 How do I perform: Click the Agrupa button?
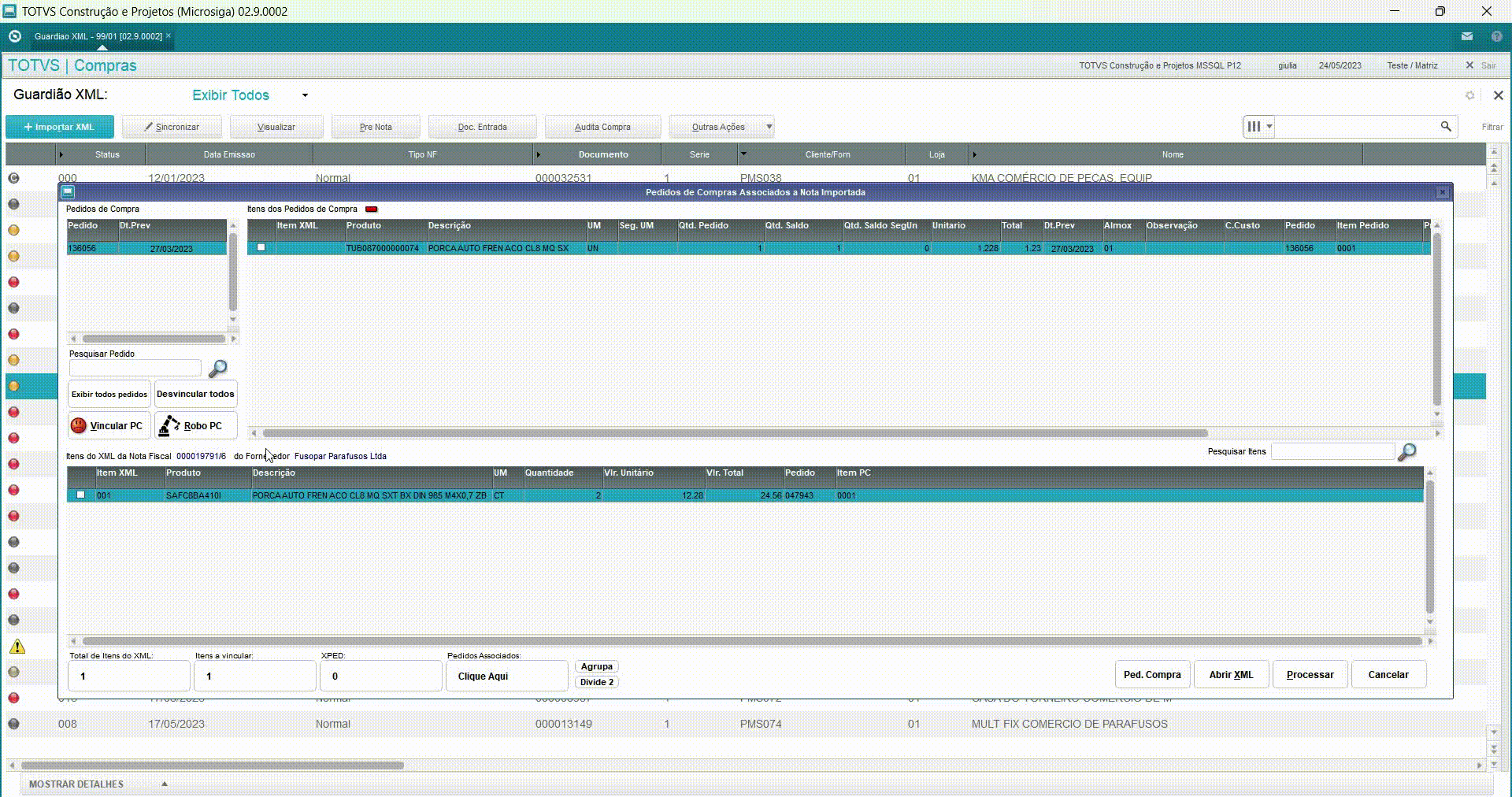(597, 666)
